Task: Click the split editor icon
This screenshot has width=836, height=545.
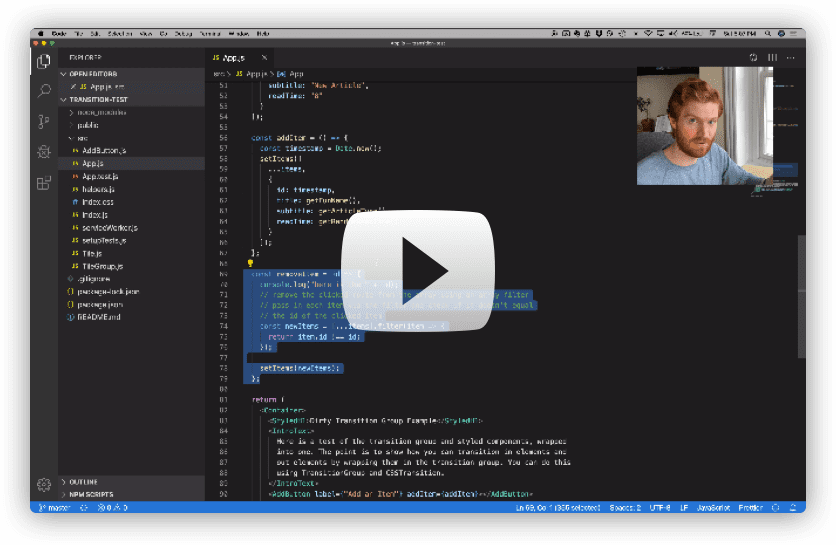Action: (771, 58)
